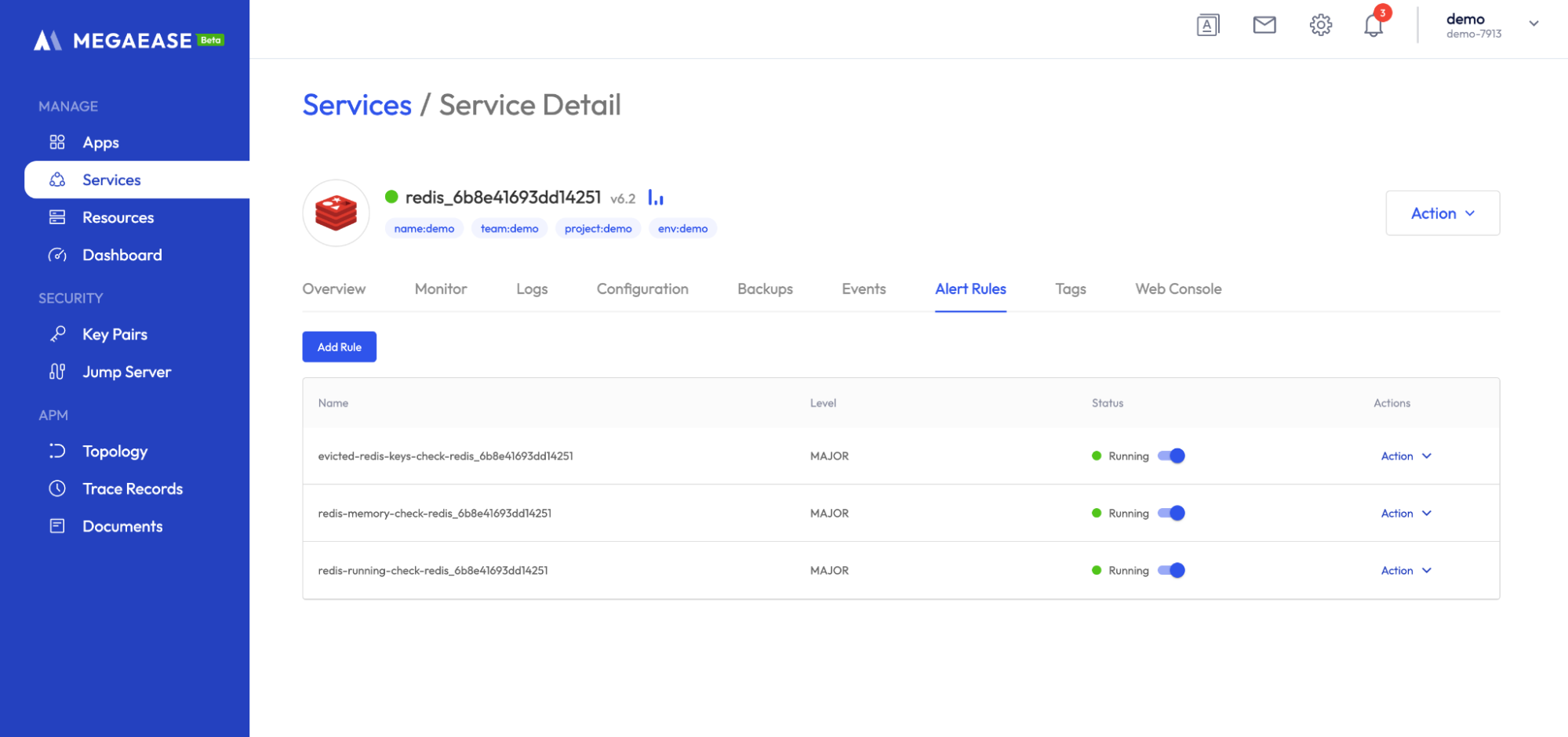The width and height of the screenshot is (1568, 737).
Task: Click the Name column header
Action: [x=333, y=403]
